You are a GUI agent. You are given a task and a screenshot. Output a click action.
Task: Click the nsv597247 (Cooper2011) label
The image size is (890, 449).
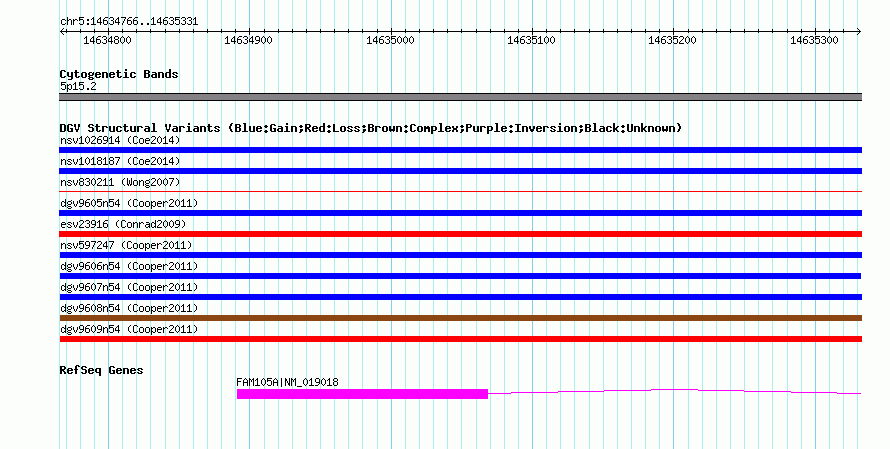126,245
